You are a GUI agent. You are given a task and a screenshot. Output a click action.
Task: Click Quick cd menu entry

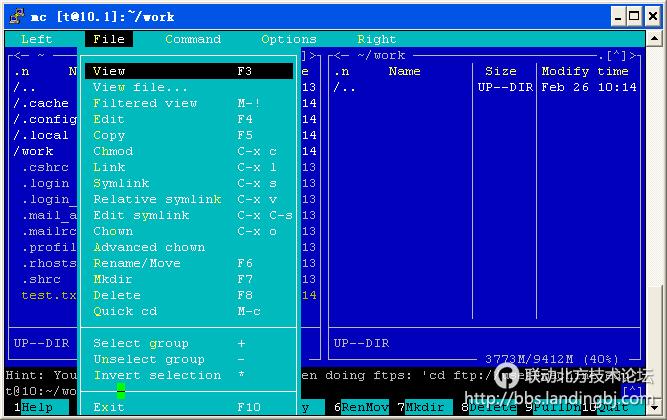coord(125,311)
